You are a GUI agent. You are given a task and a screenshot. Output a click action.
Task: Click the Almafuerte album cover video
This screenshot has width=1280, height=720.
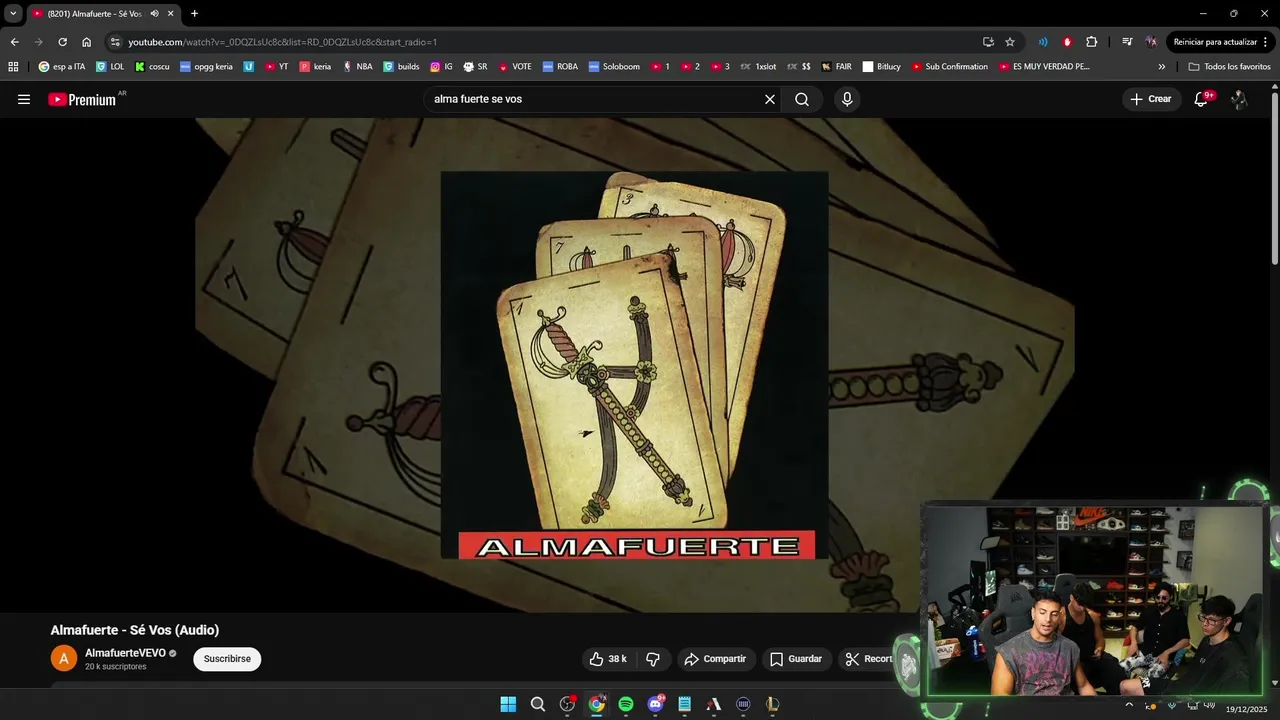click(634, 365)
